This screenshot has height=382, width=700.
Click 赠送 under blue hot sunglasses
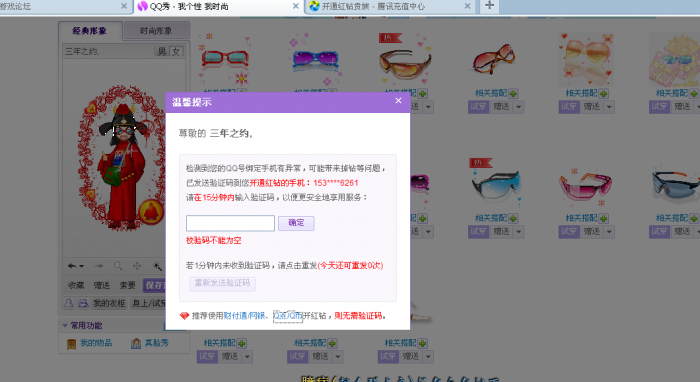point(501,232)
